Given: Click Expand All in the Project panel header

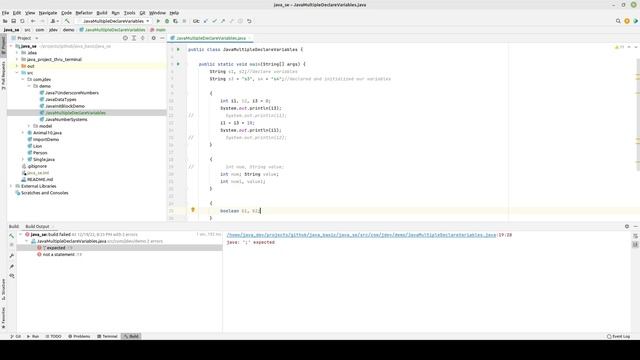Looking at the screenshot, I should click(134, 38).
